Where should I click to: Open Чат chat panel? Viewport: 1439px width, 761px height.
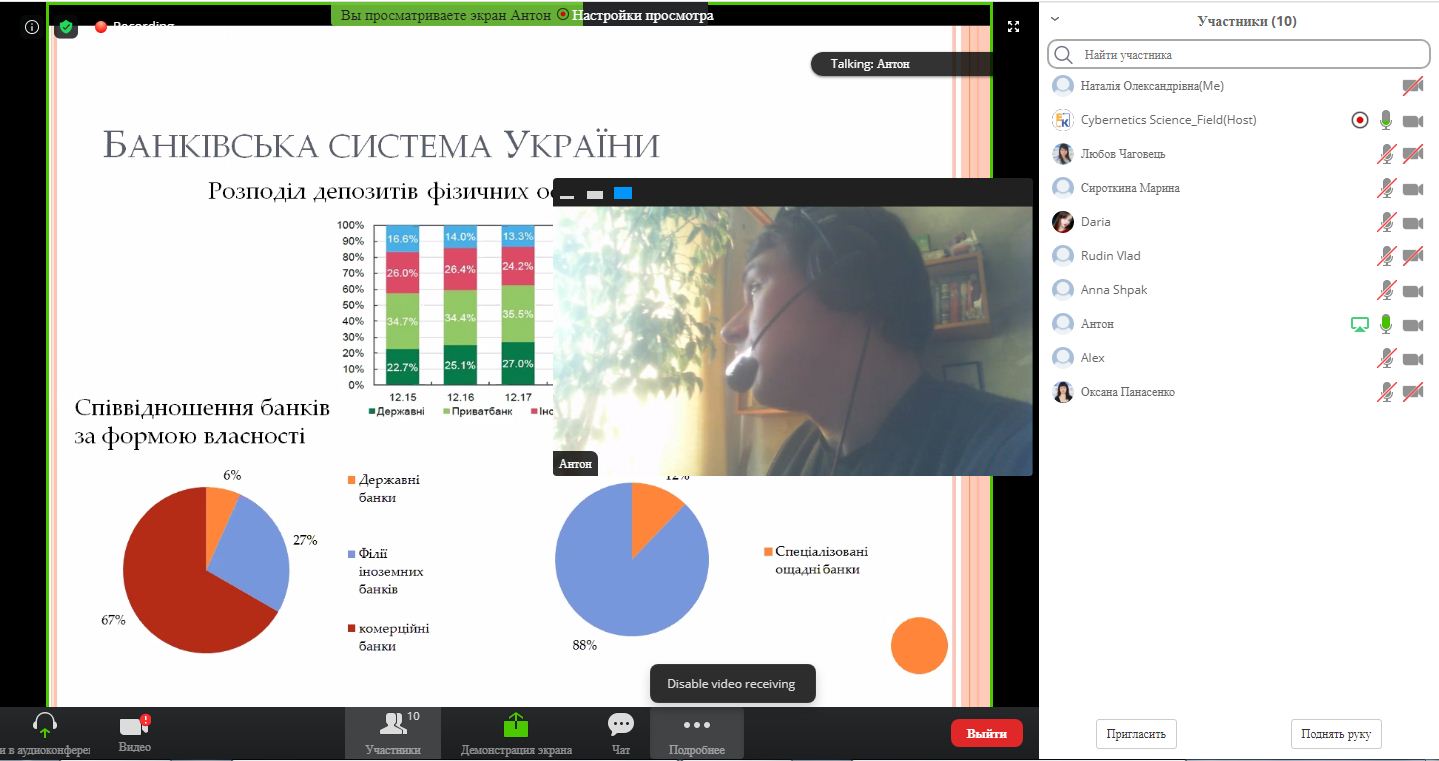pos(621,733)
